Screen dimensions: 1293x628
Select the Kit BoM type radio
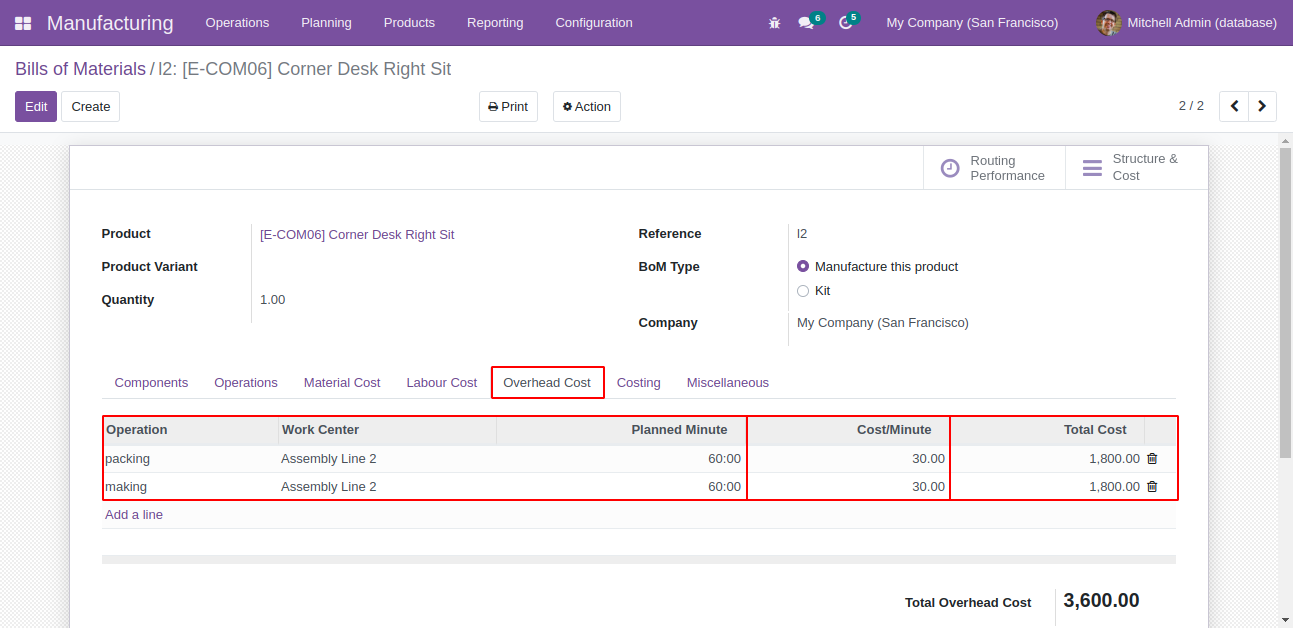tap(803, 291)
